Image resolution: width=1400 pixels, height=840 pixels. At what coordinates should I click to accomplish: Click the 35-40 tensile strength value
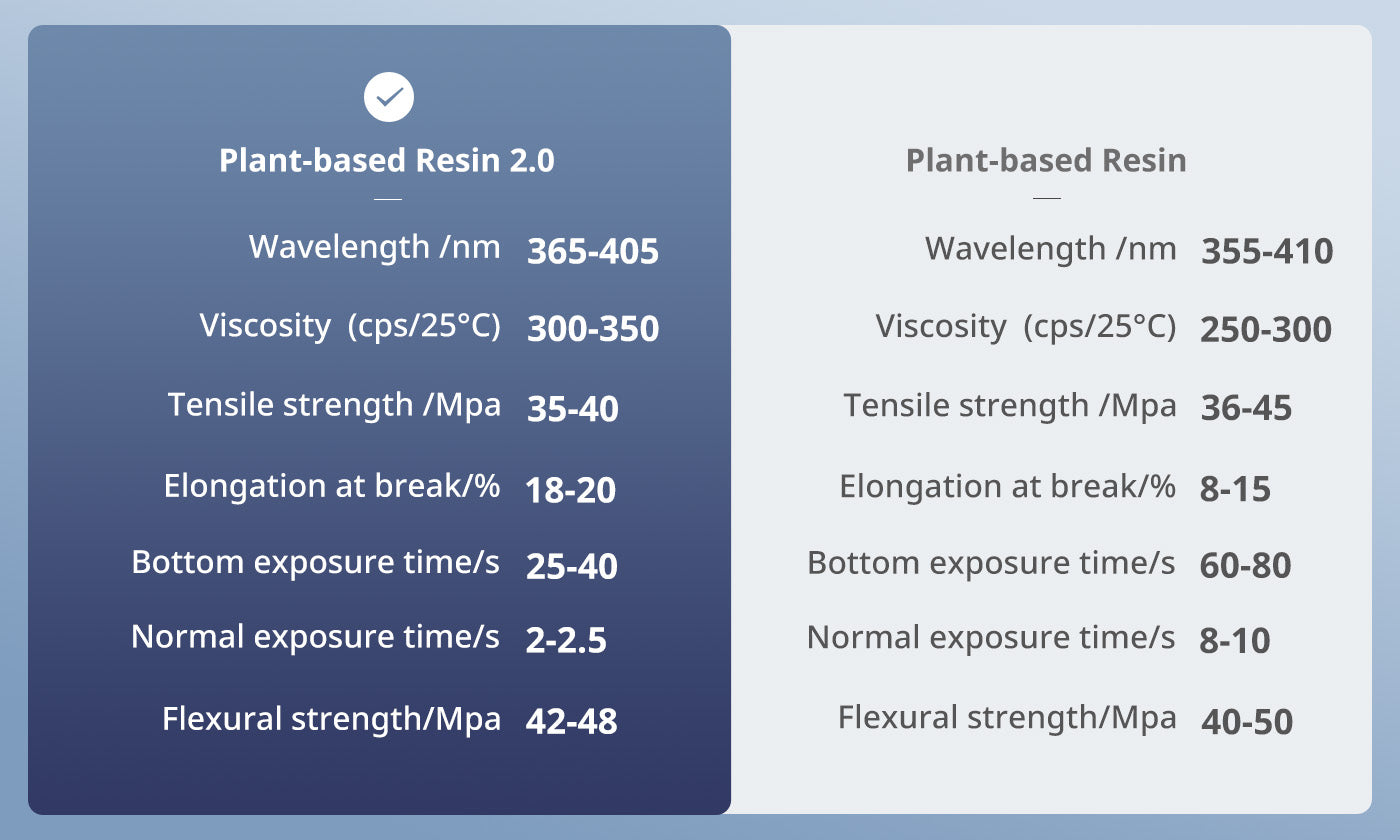[x=572, y=409]
